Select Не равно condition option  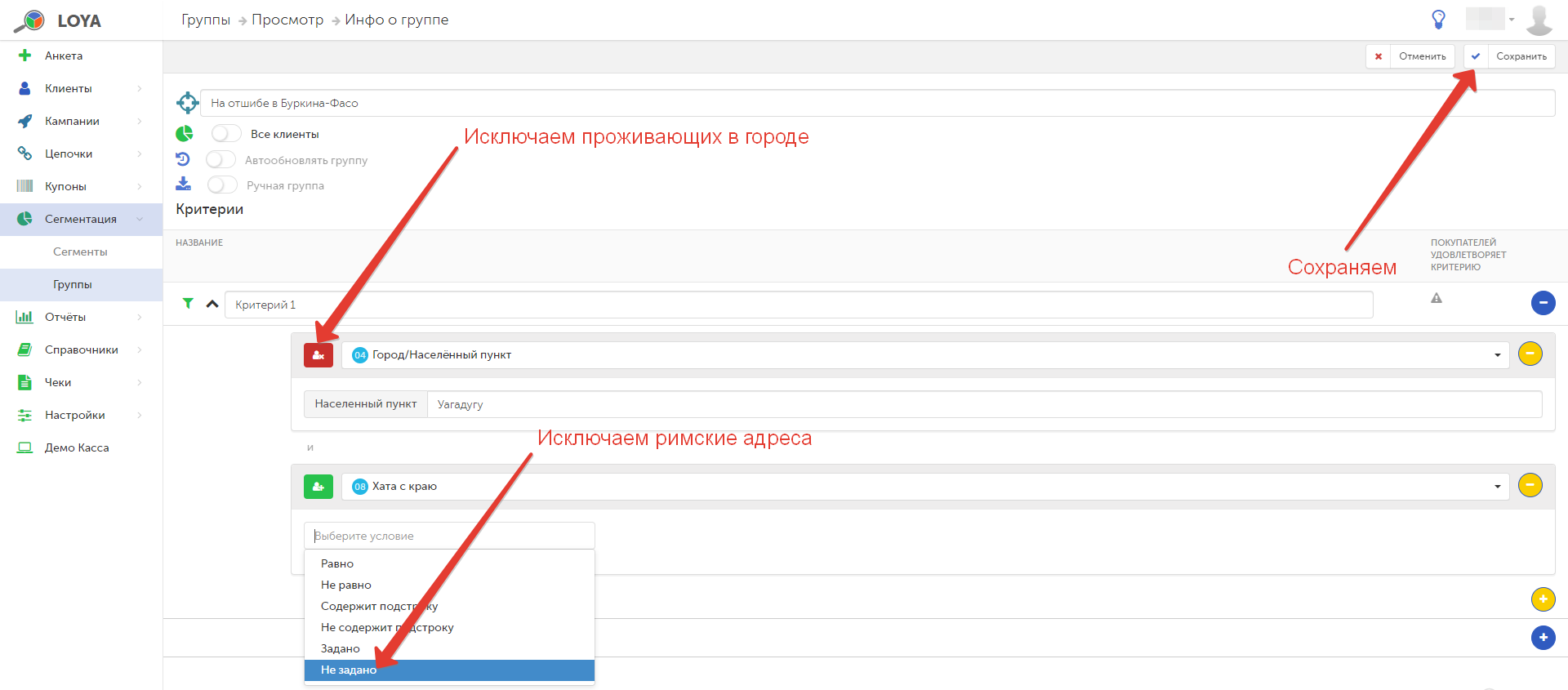(449, 585)
